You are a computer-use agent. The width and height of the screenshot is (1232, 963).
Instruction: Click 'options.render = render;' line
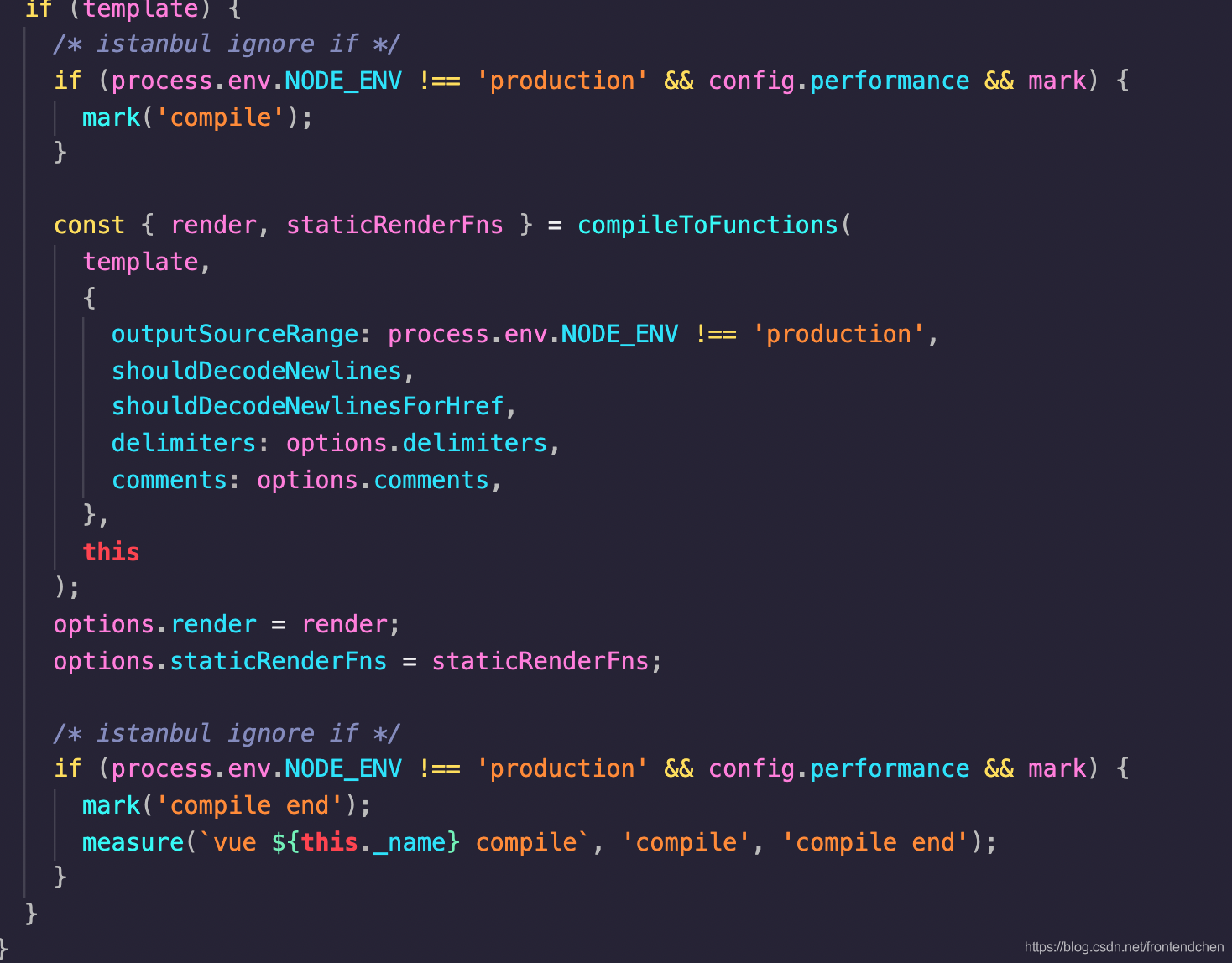coord(227,624)
